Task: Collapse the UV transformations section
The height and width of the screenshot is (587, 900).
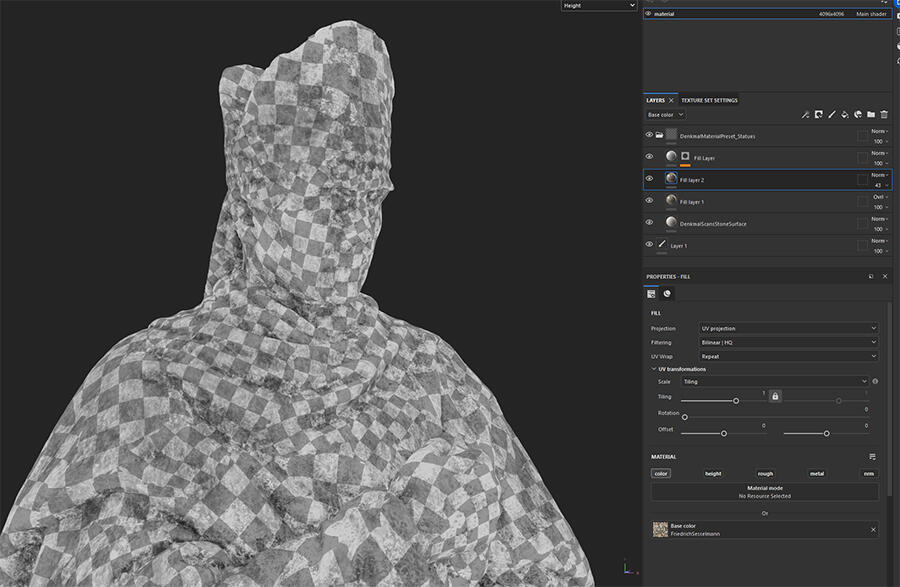Action: [654, 369]
